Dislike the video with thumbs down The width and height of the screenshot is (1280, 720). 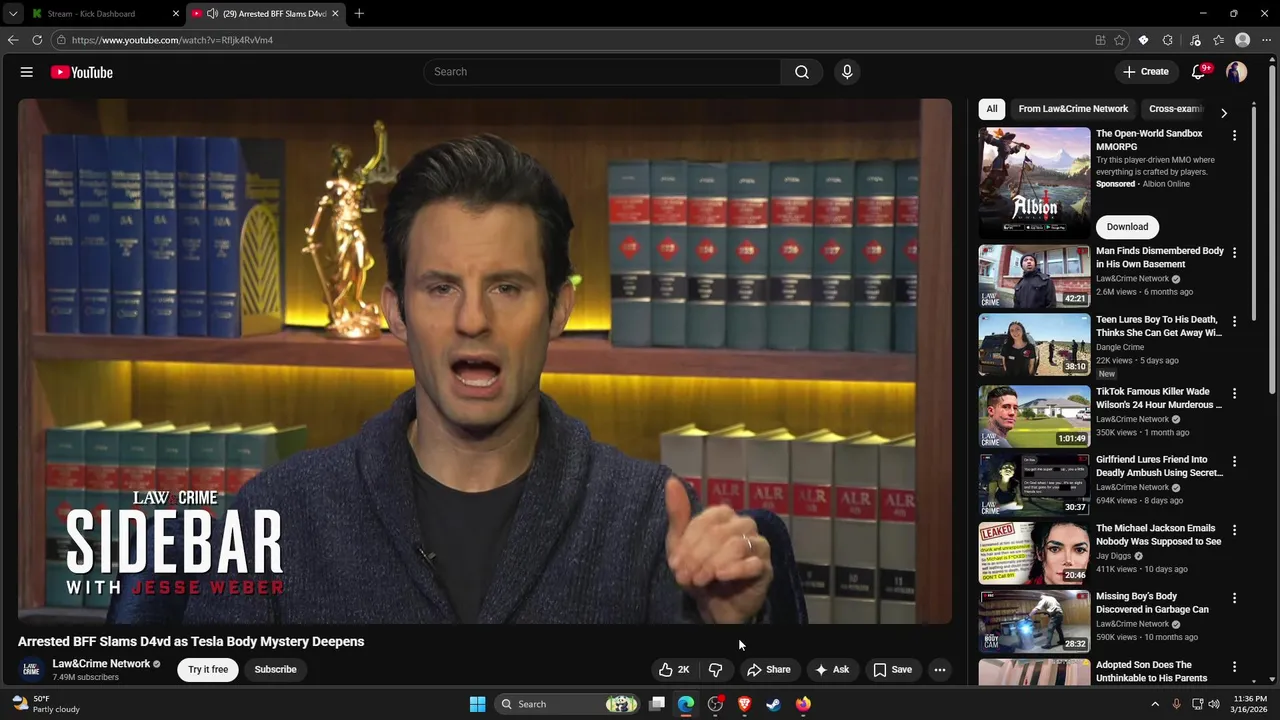716,670
